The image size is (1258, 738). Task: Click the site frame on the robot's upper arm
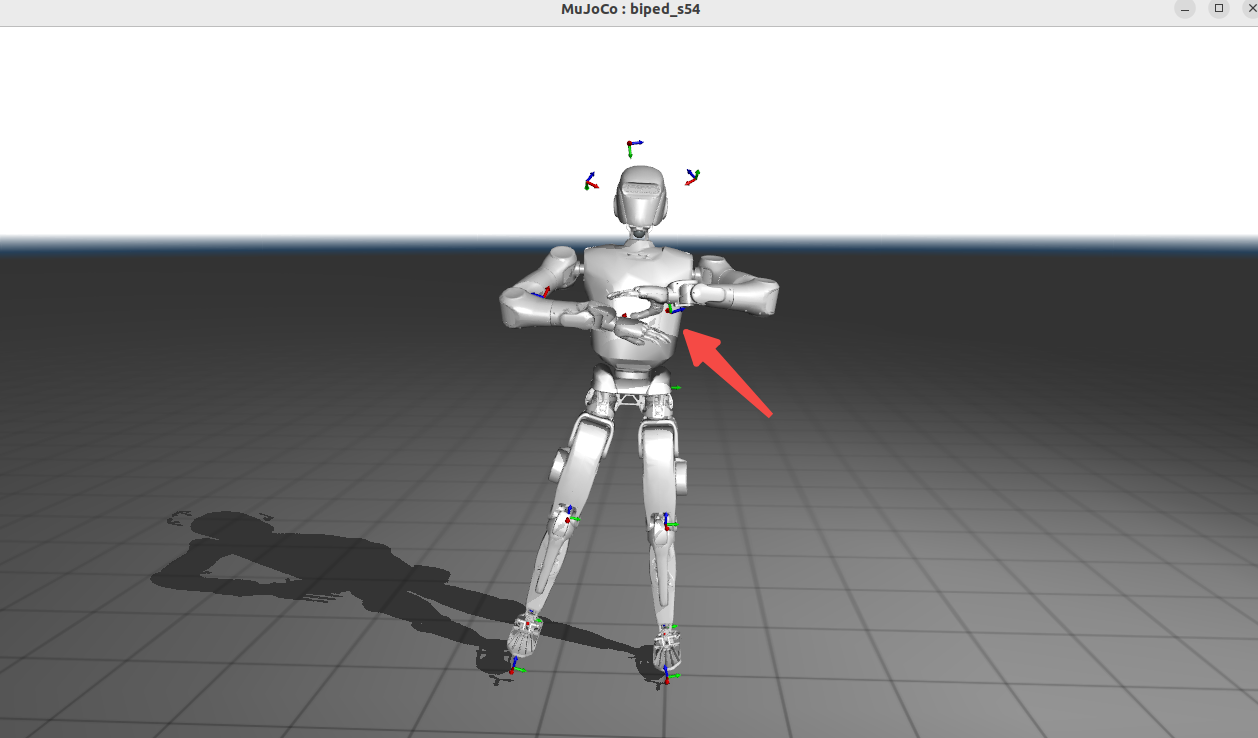[544, 293]
